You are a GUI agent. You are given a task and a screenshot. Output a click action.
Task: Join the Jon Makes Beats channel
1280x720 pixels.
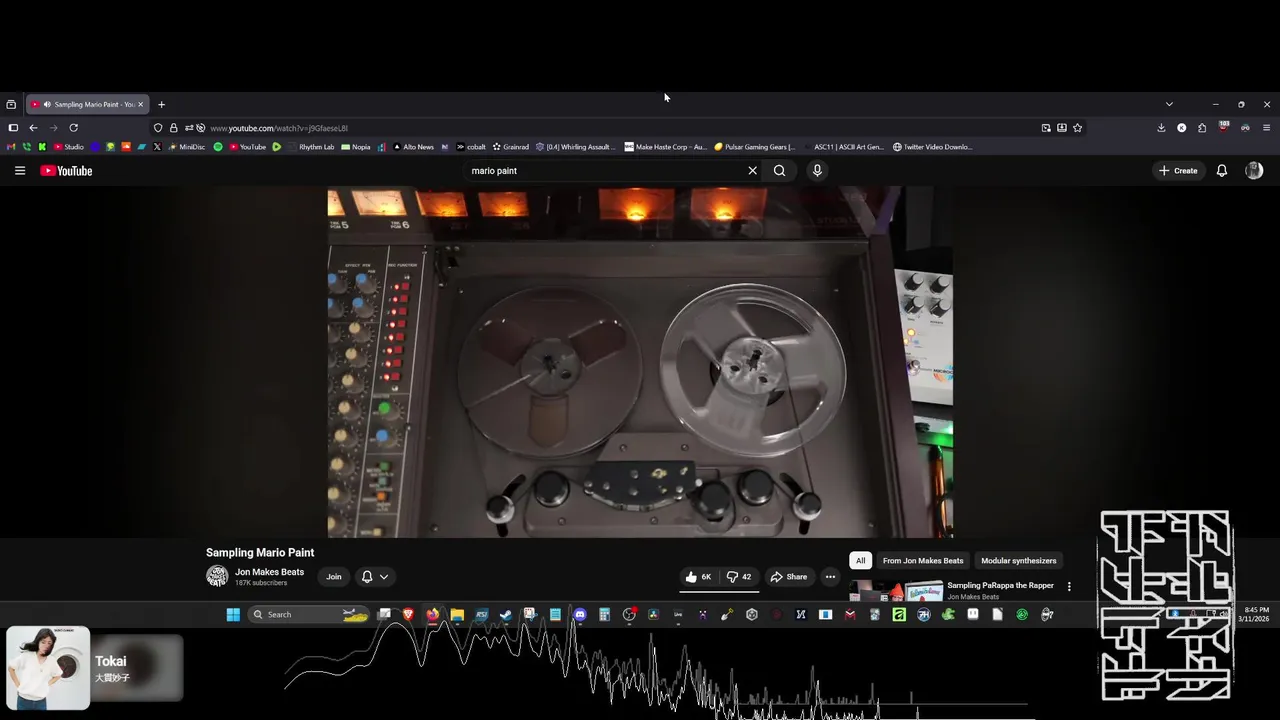(334, 577)
